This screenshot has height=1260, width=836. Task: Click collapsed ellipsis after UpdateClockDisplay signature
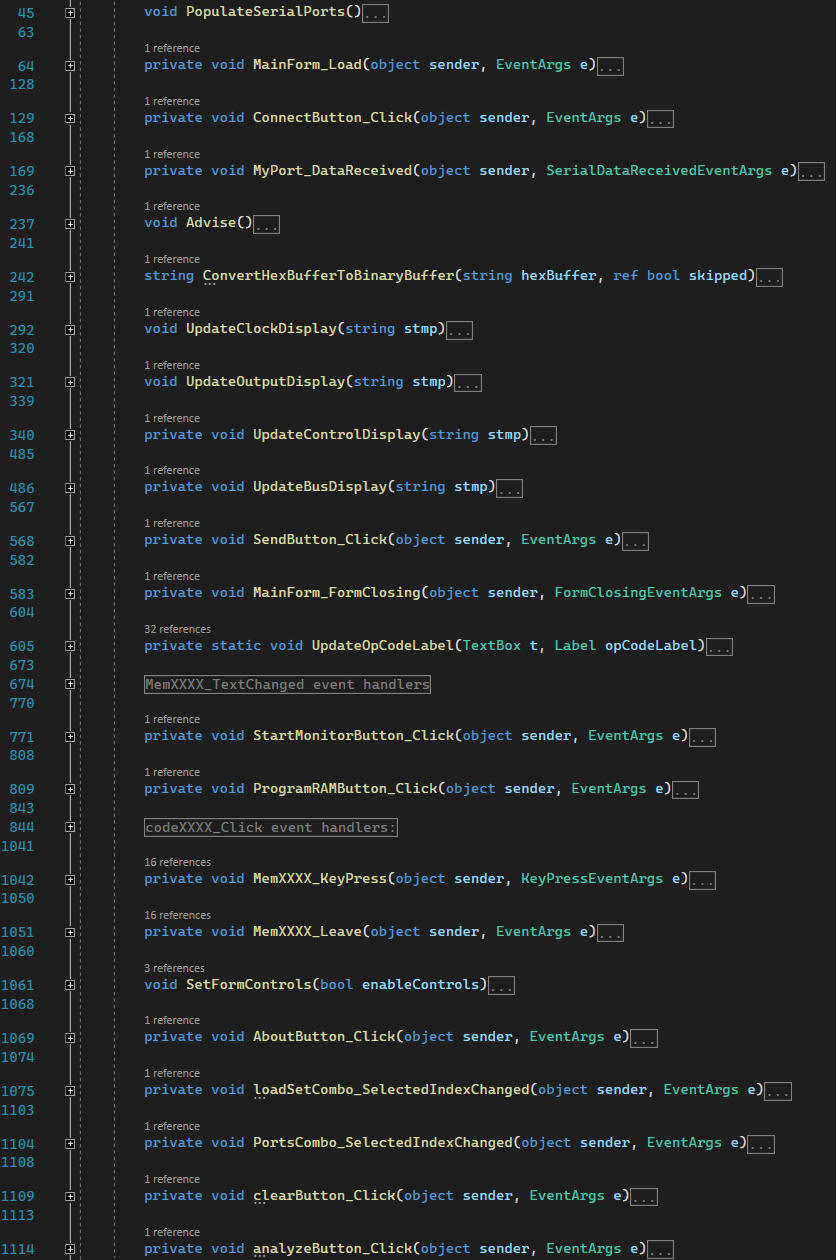[460, 330]
